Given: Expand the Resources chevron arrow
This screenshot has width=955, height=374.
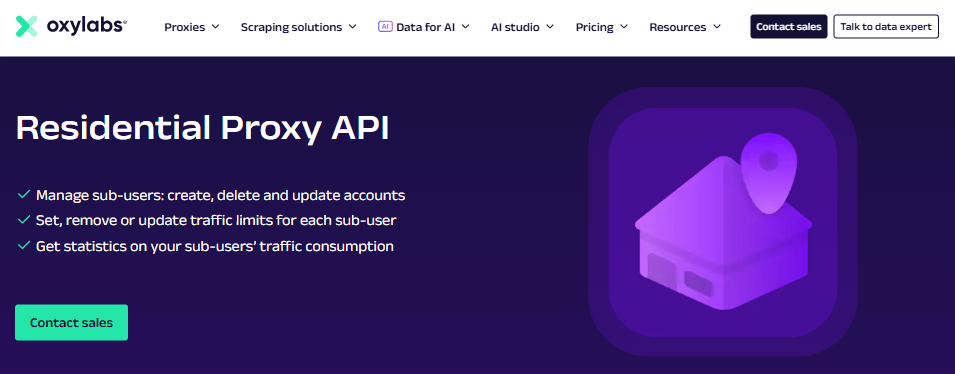Looking at the screenshot, I should [717, 27].
